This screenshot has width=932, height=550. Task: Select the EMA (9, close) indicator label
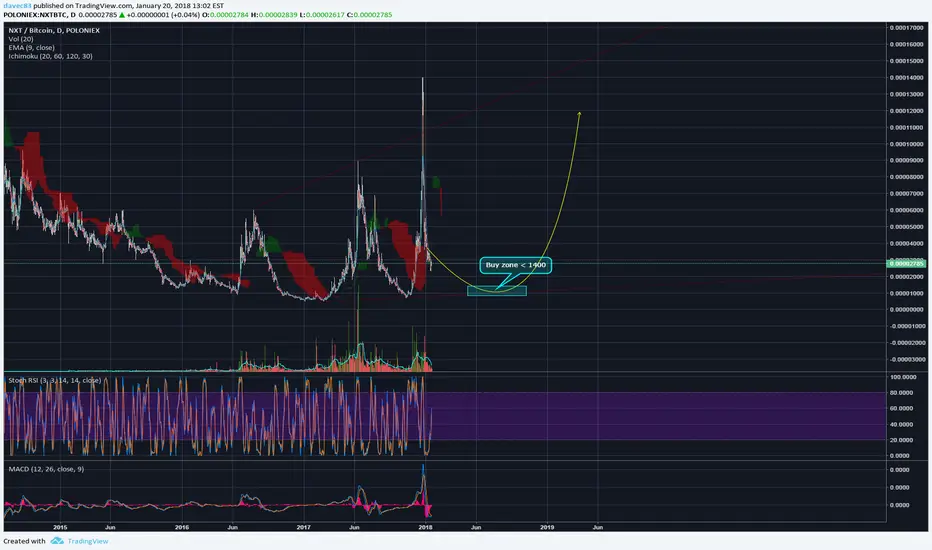(32, 48)
